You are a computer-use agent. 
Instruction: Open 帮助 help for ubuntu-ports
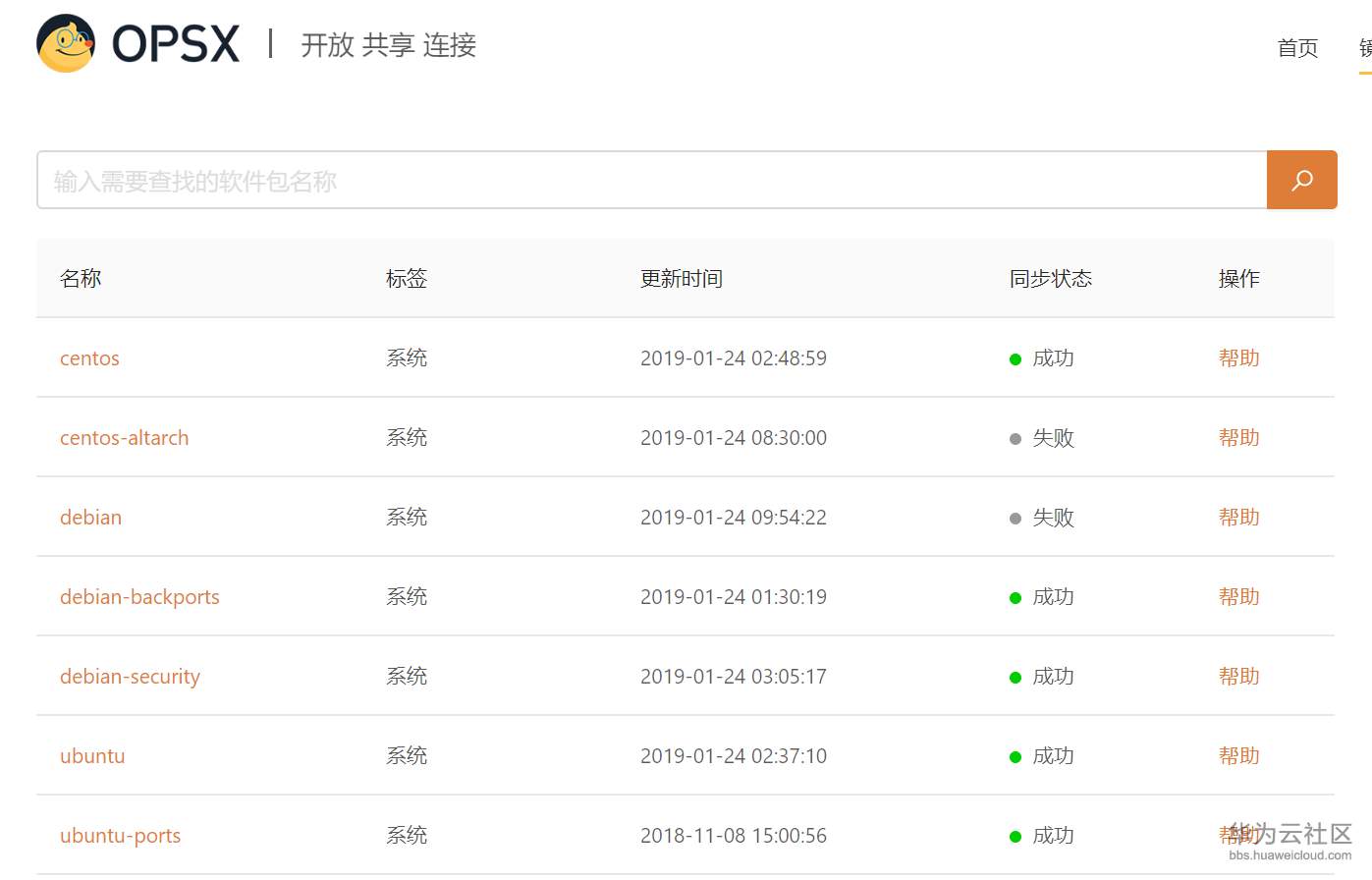tap(1238, 836)
